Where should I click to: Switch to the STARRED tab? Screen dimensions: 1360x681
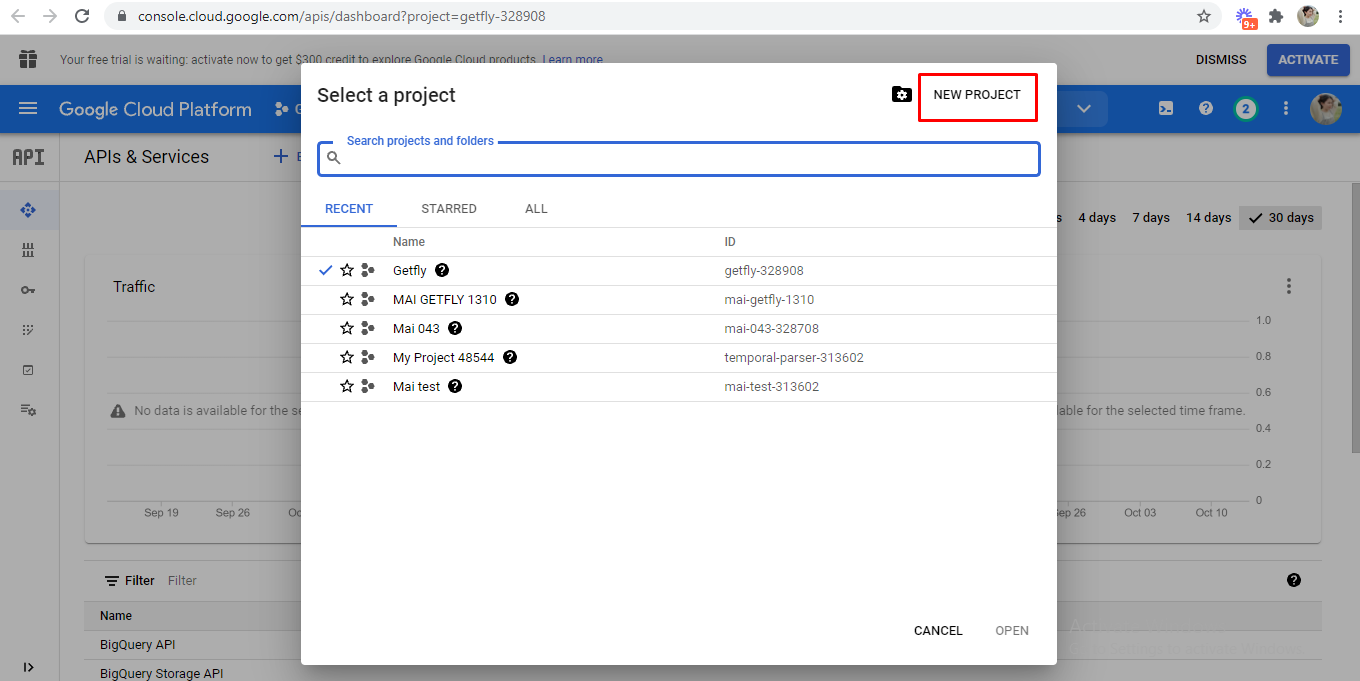(449, 209)
